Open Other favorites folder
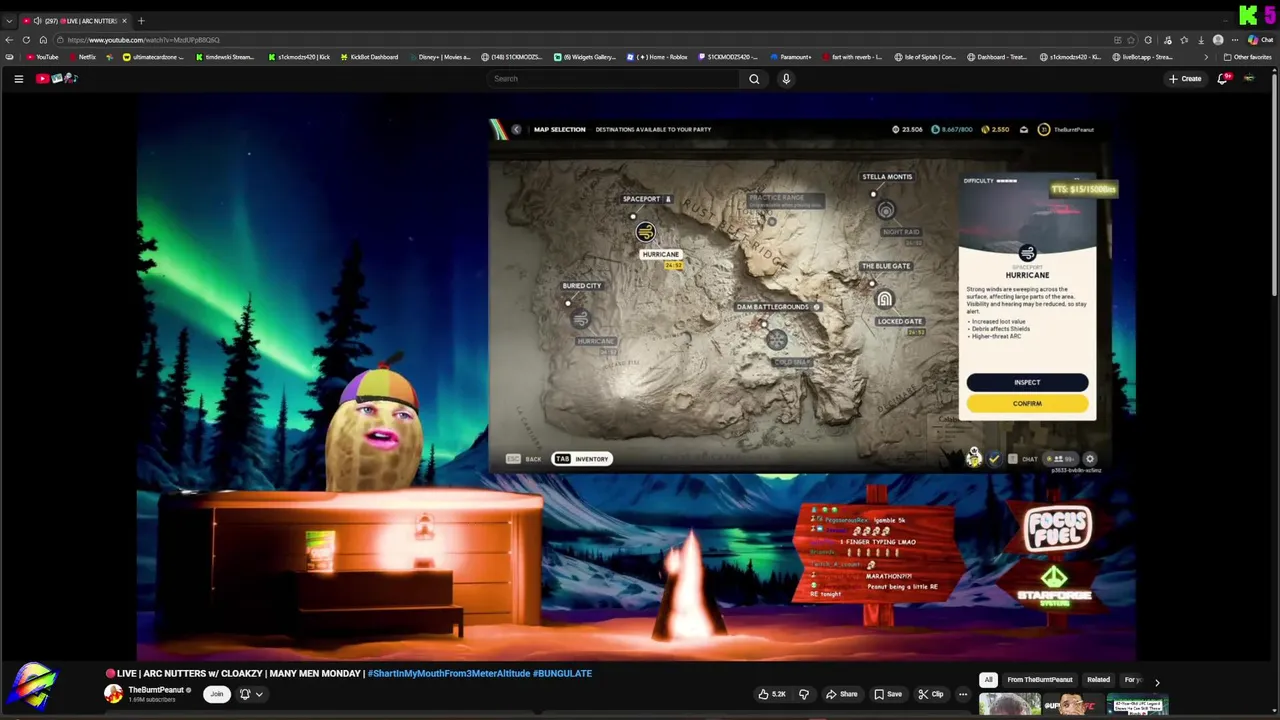Screen dimensions: 1280x720 (1247, 57)
